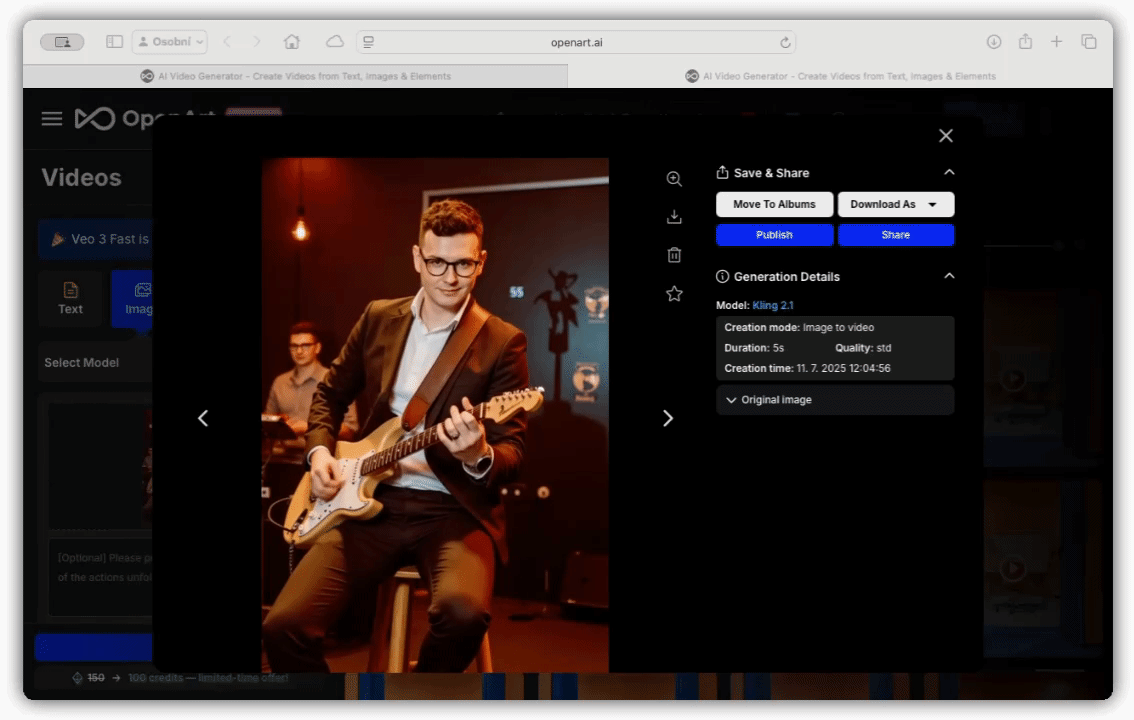Close the preview dialog with the X
Screen dimensions: 1134x720
coord(945,136)
